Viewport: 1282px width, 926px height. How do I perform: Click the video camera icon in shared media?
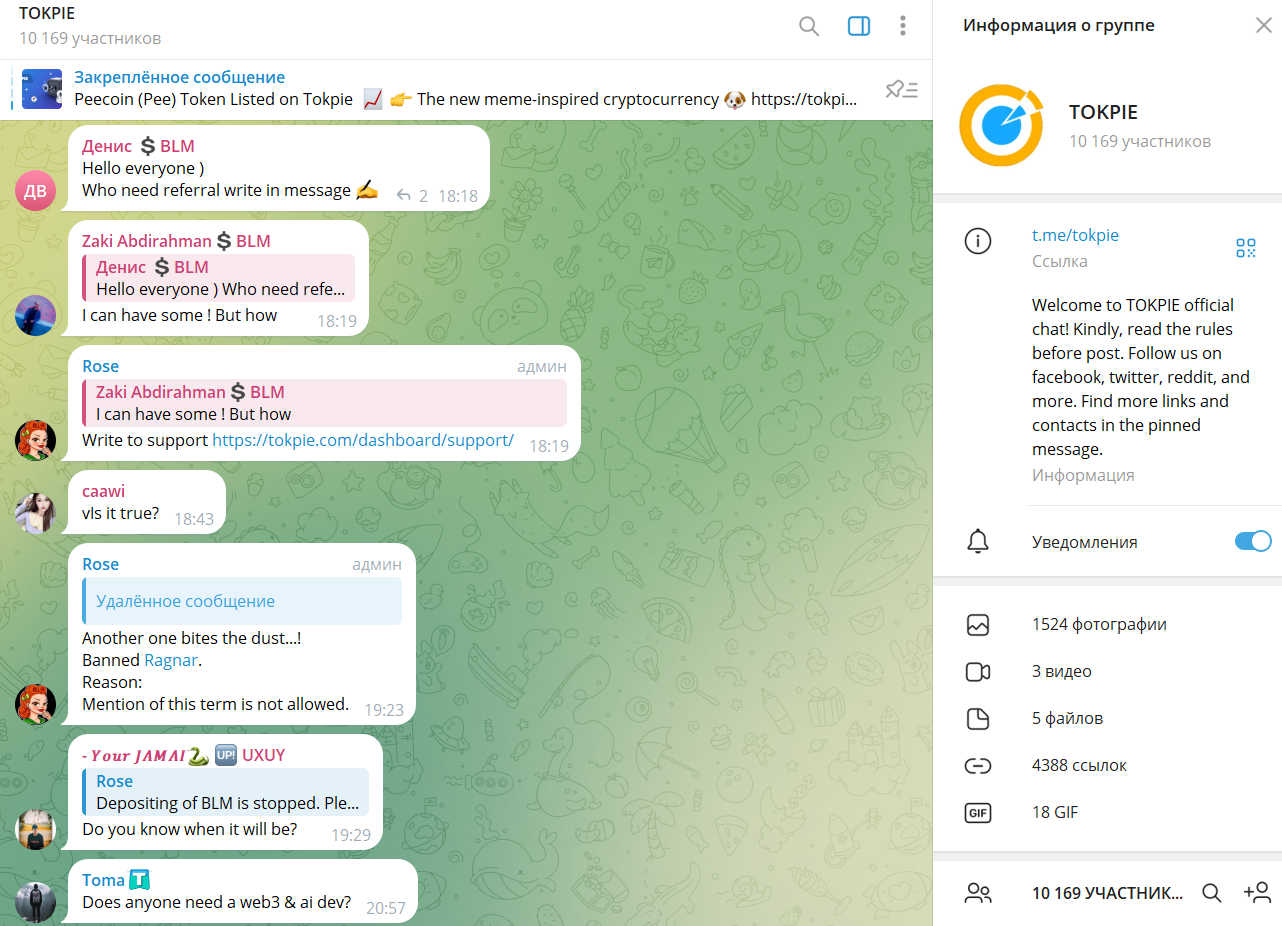click(977, 672)
